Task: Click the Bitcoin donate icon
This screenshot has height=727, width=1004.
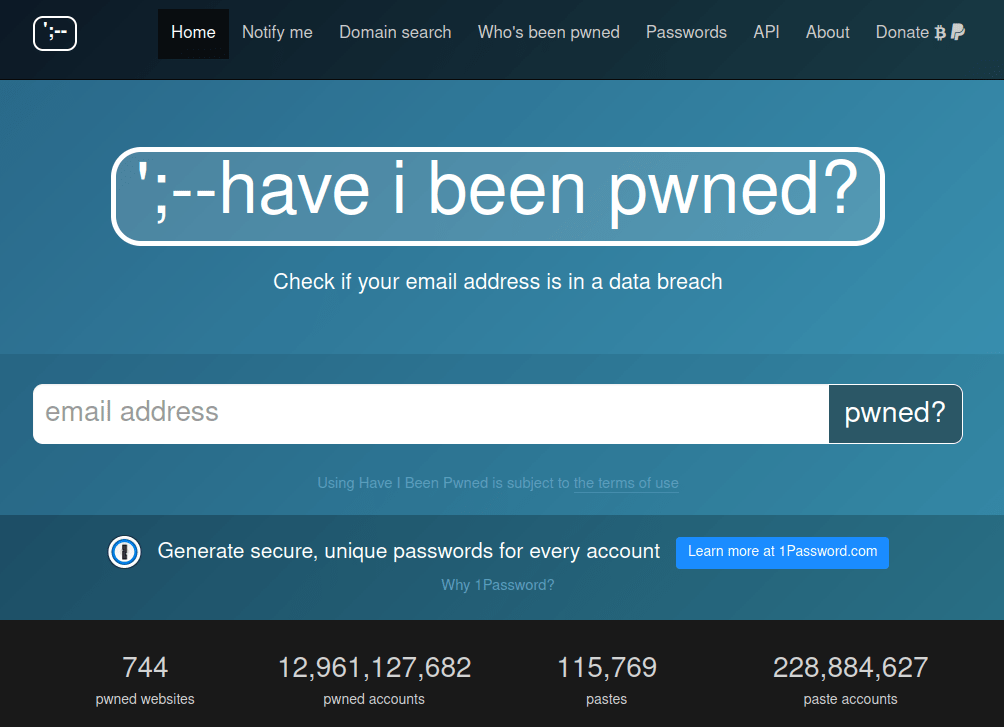Action: click(940, 33)
